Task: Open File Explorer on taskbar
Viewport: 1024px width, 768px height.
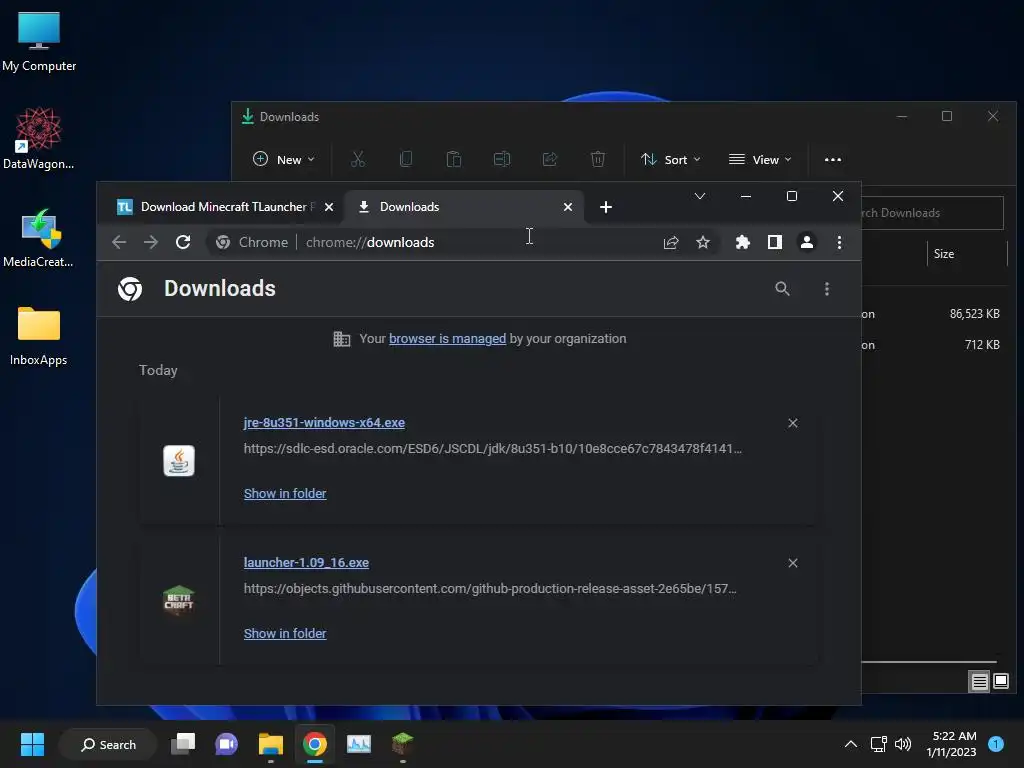Action: click(x=270, y=744)
